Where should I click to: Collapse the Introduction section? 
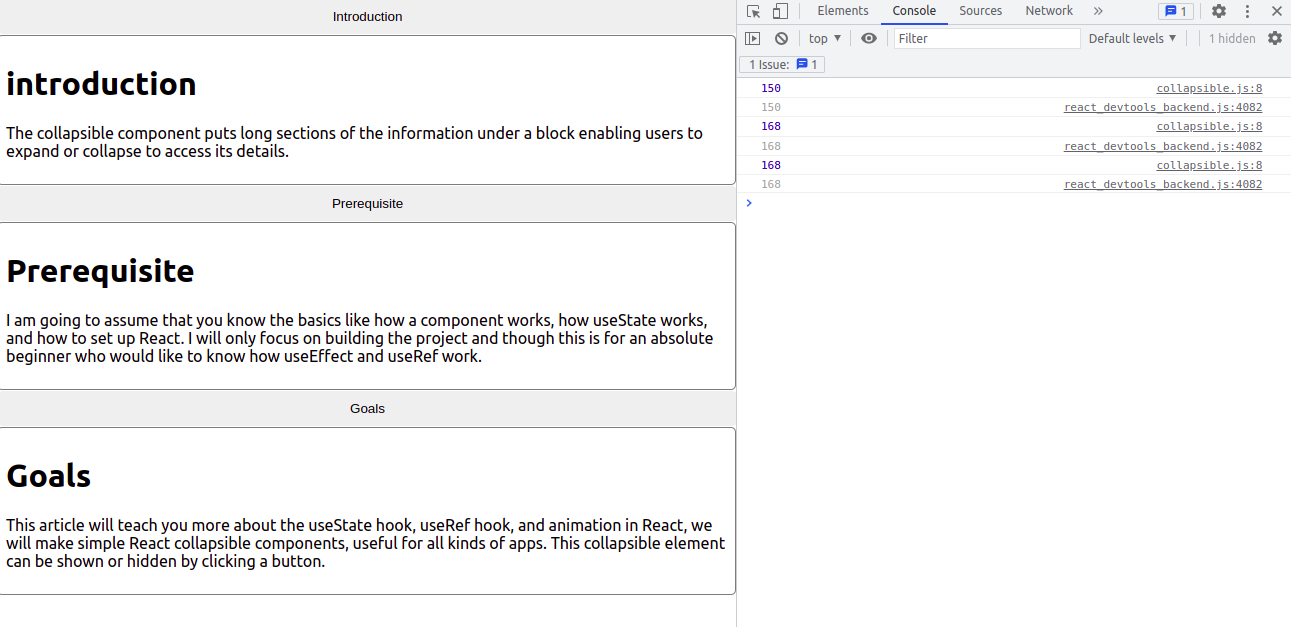point(367,17)
